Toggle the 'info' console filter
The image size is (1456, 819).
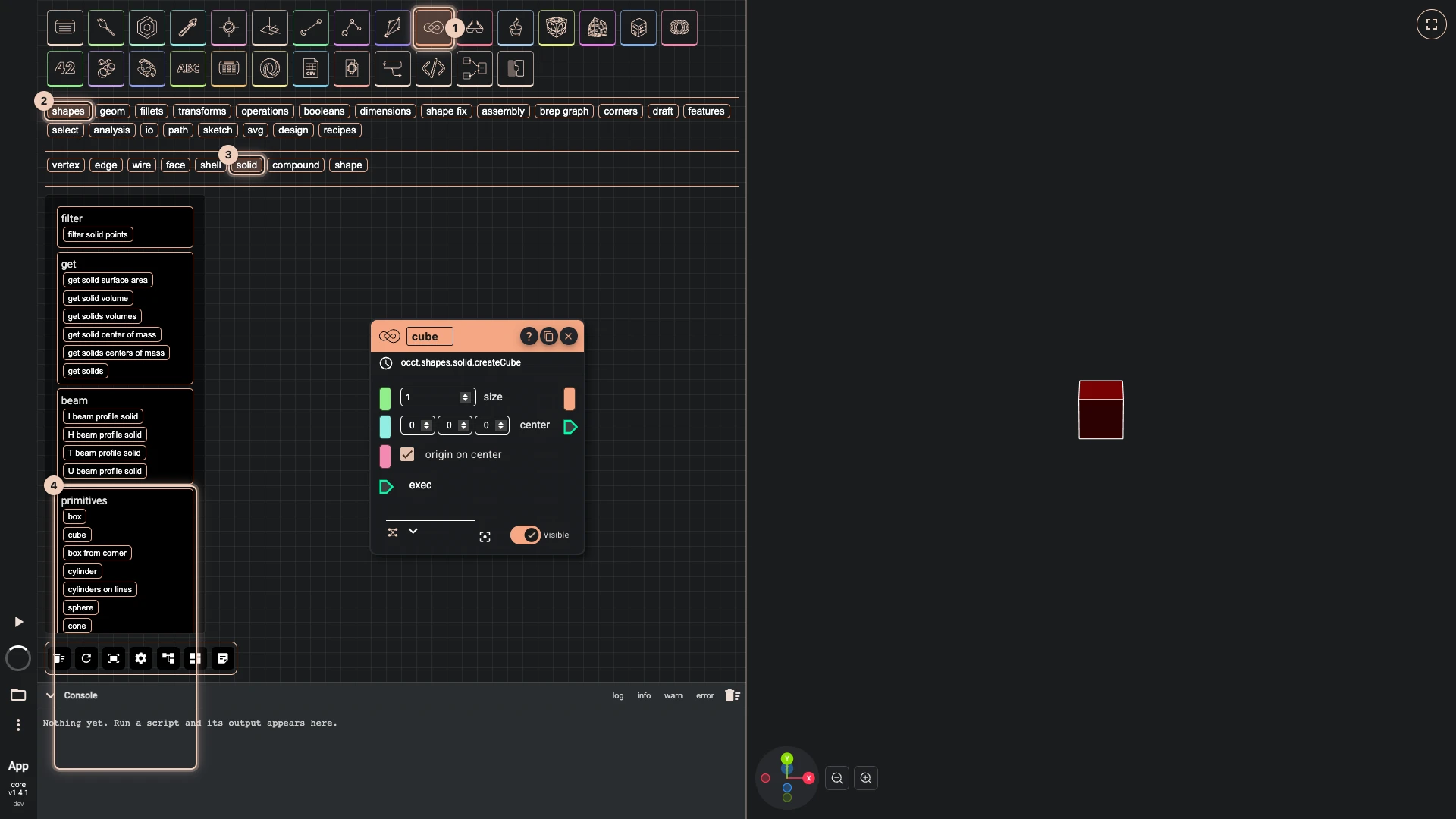tap(644, 695)
